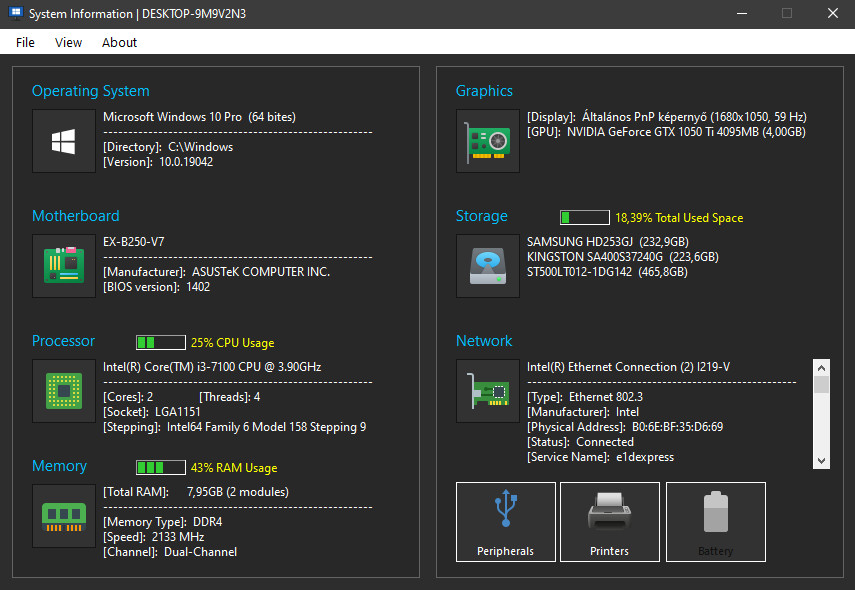Click the '[Stepping]: Intel64 Family 6 Model 158 Stepping 9' line
Viewport: 855px width, 590px height.
coord(234,427)
